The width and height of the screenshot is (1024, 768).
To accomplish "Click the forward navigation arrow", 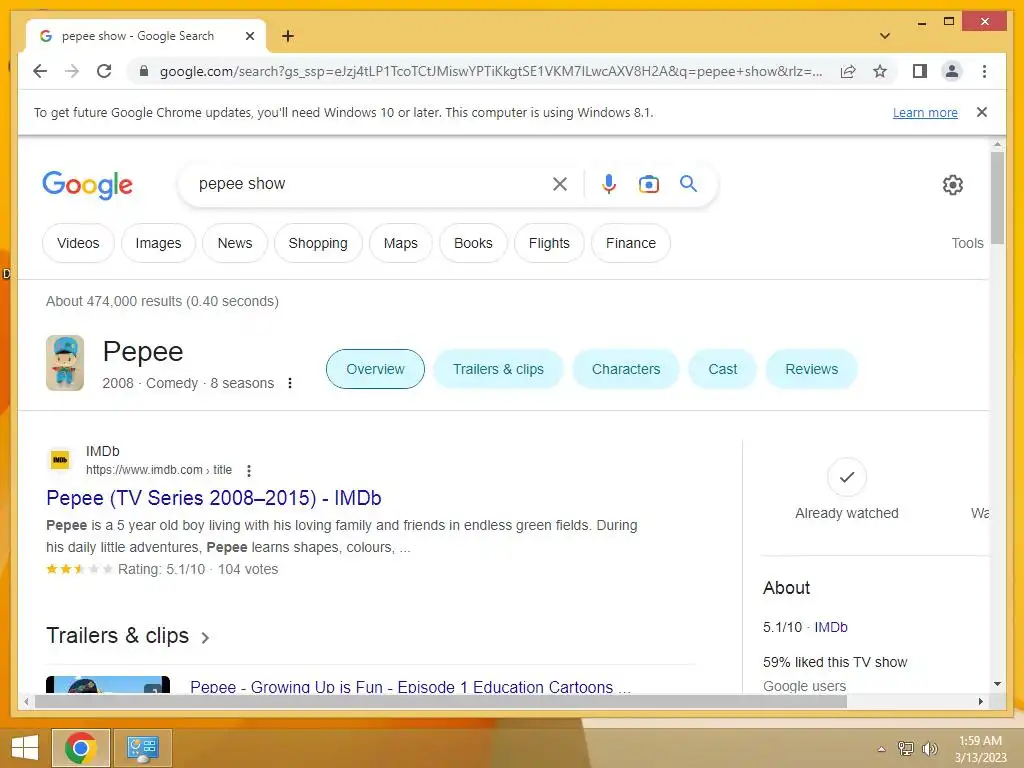I will coord(72,71).
